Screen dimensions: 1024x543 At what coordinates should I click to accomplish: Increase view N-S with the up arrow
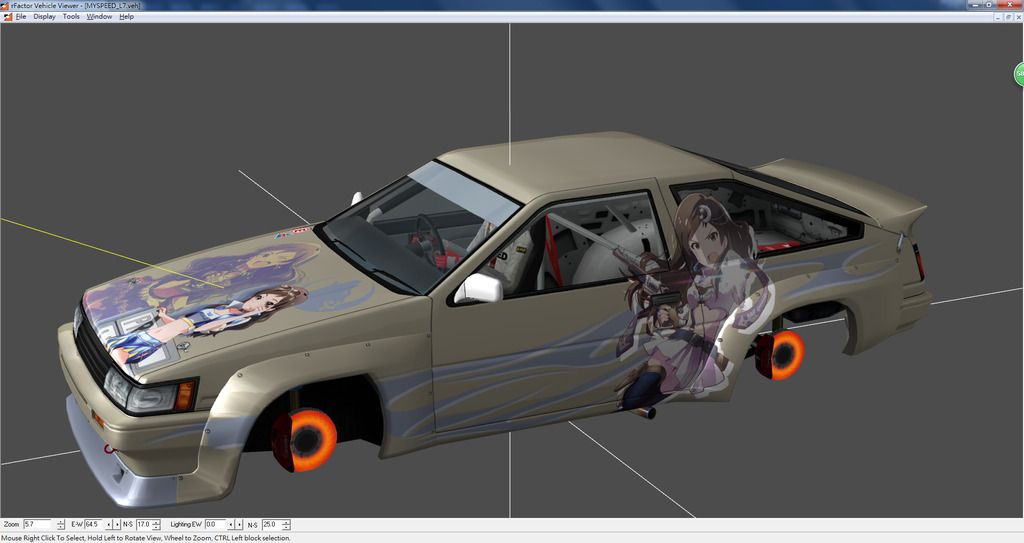coord(156,522)
